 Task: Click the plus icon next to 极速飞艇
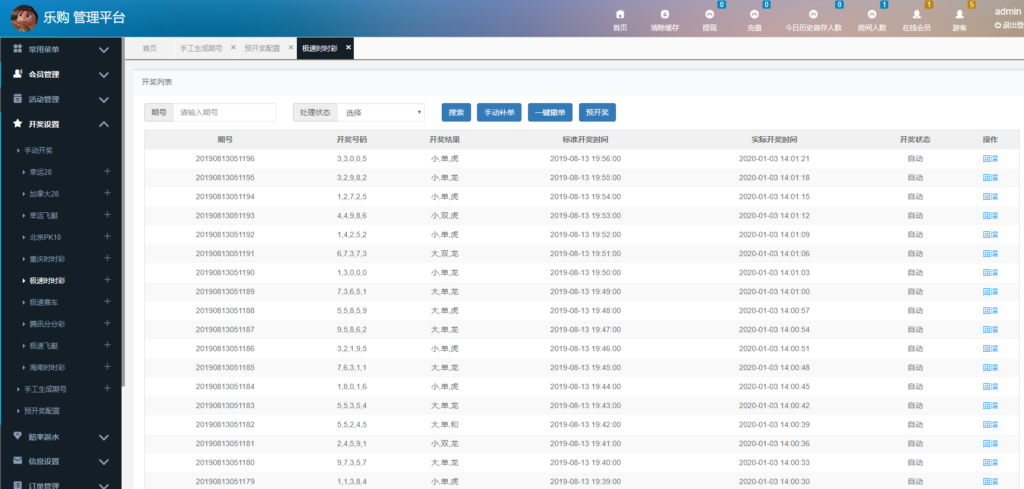pos(107,345)
